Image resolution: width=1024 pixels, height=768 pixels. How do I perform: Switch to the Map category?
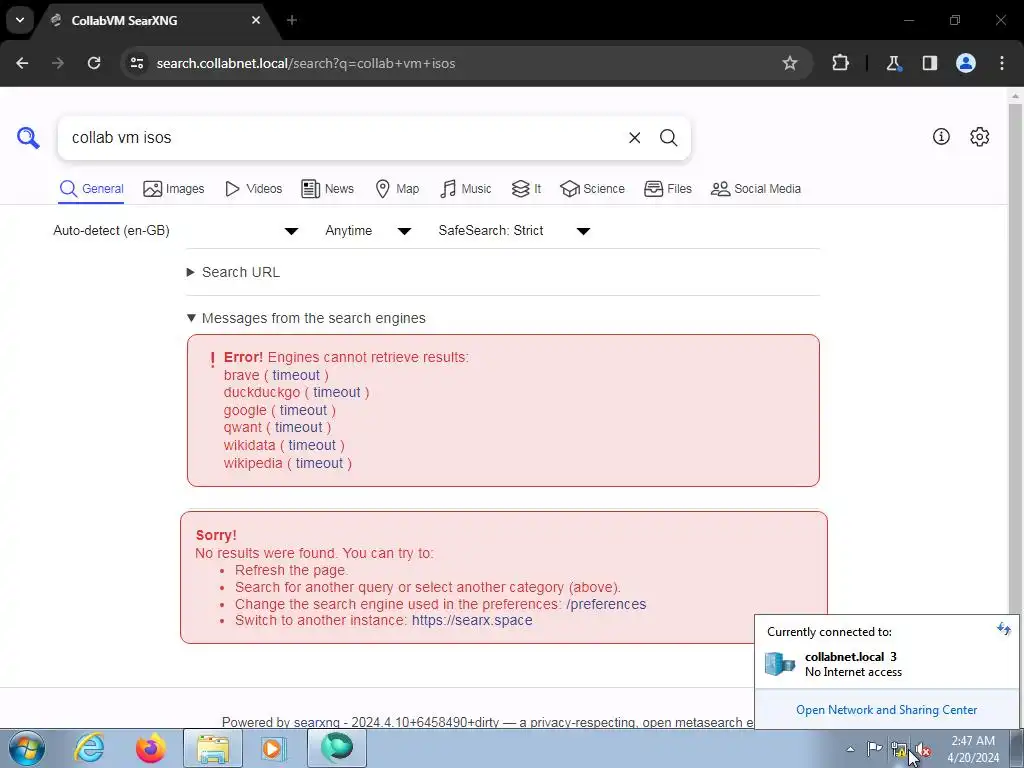pyautogui.click(x=397, y=189)
